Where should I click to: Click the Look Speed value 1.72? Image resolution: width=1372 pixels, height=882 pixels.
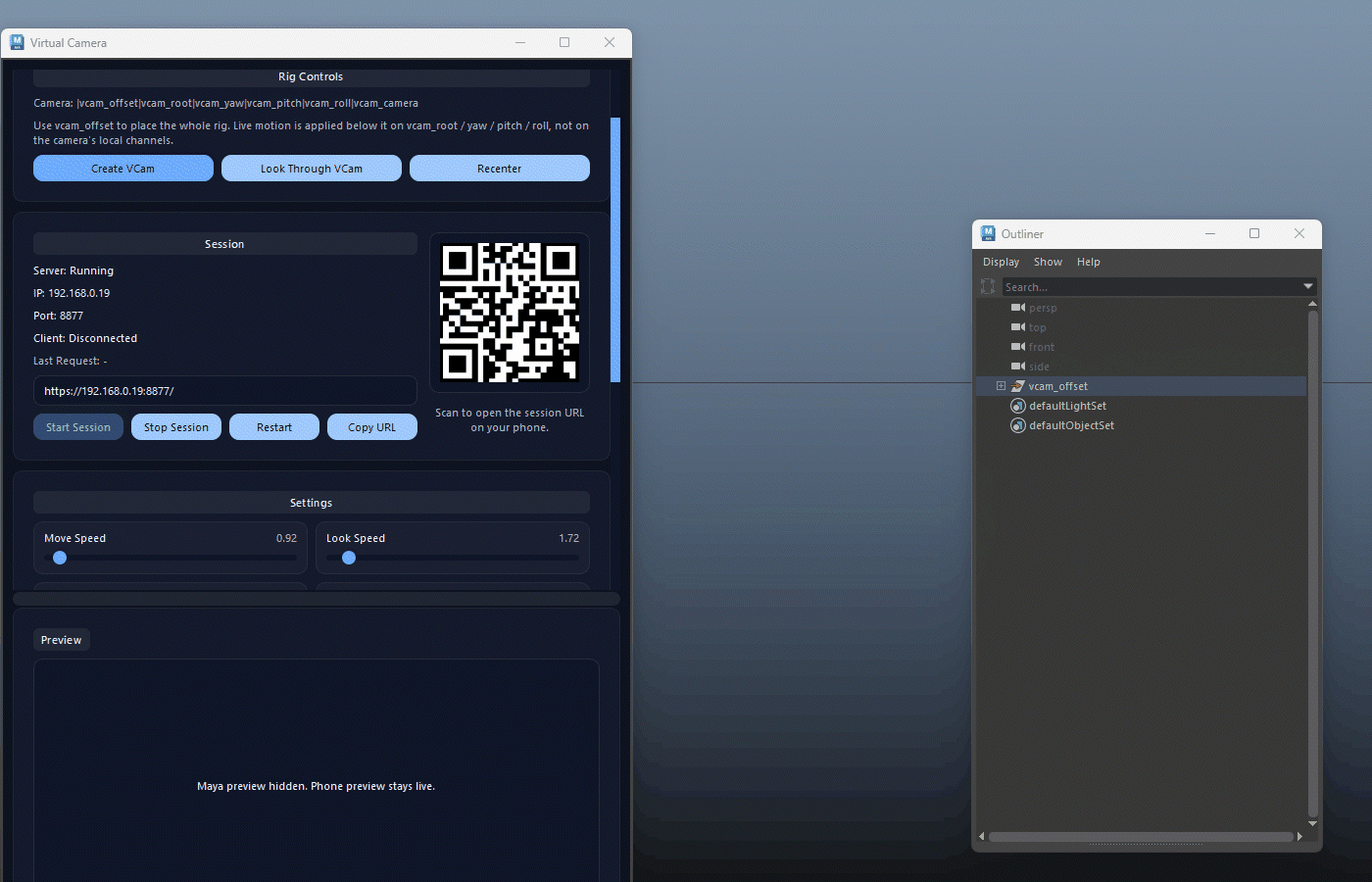569,538
